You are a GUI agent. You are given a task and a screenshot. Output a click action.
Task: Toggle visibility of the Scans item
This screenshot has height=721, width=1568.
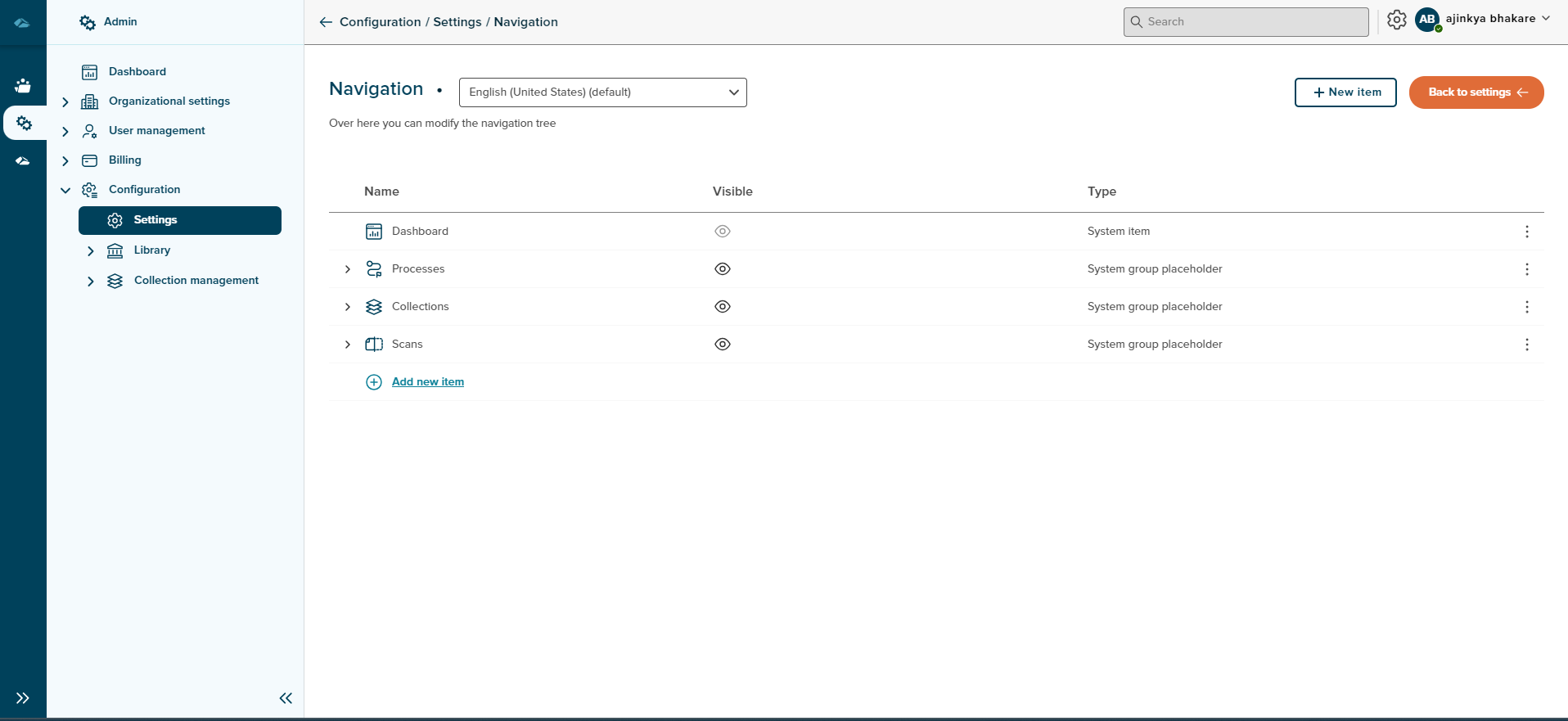(722, 345)
